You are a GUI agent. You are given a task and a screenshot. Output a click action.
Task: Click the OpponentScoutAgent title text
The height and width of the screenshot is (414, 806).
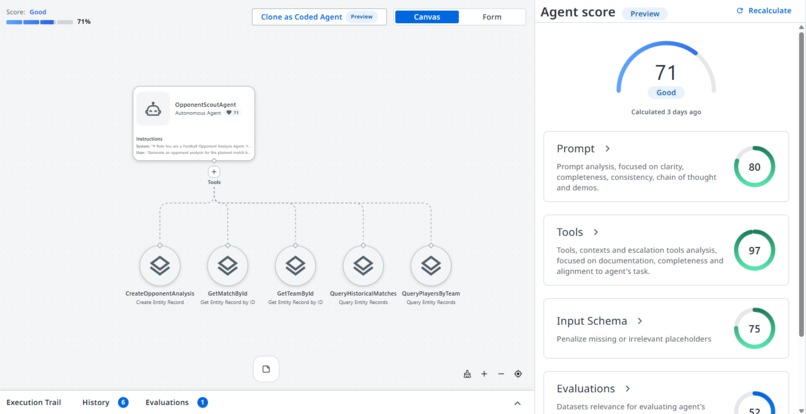pos(205,104)
